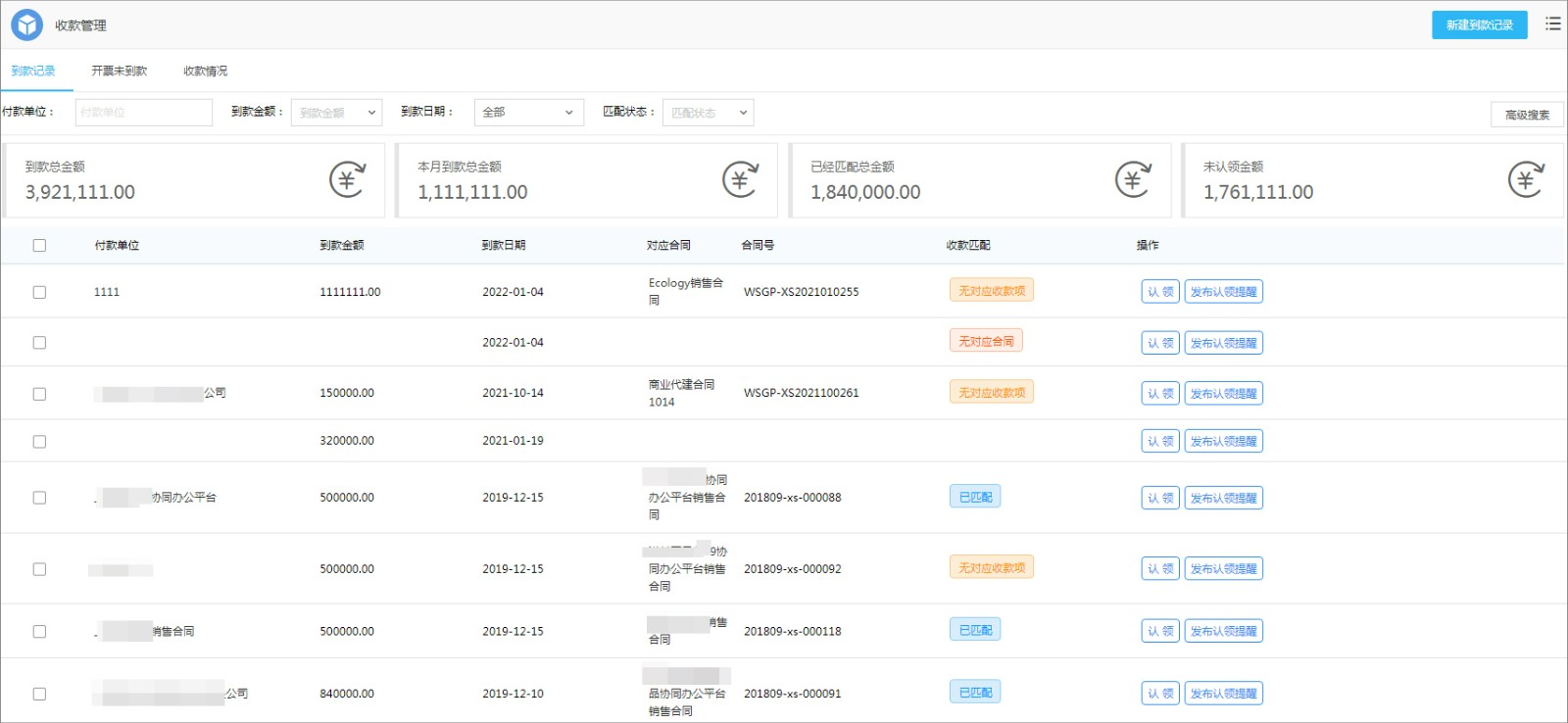Expand the 匹配状态 dropdown filter
1568x723 pixels.
point(709,113)
